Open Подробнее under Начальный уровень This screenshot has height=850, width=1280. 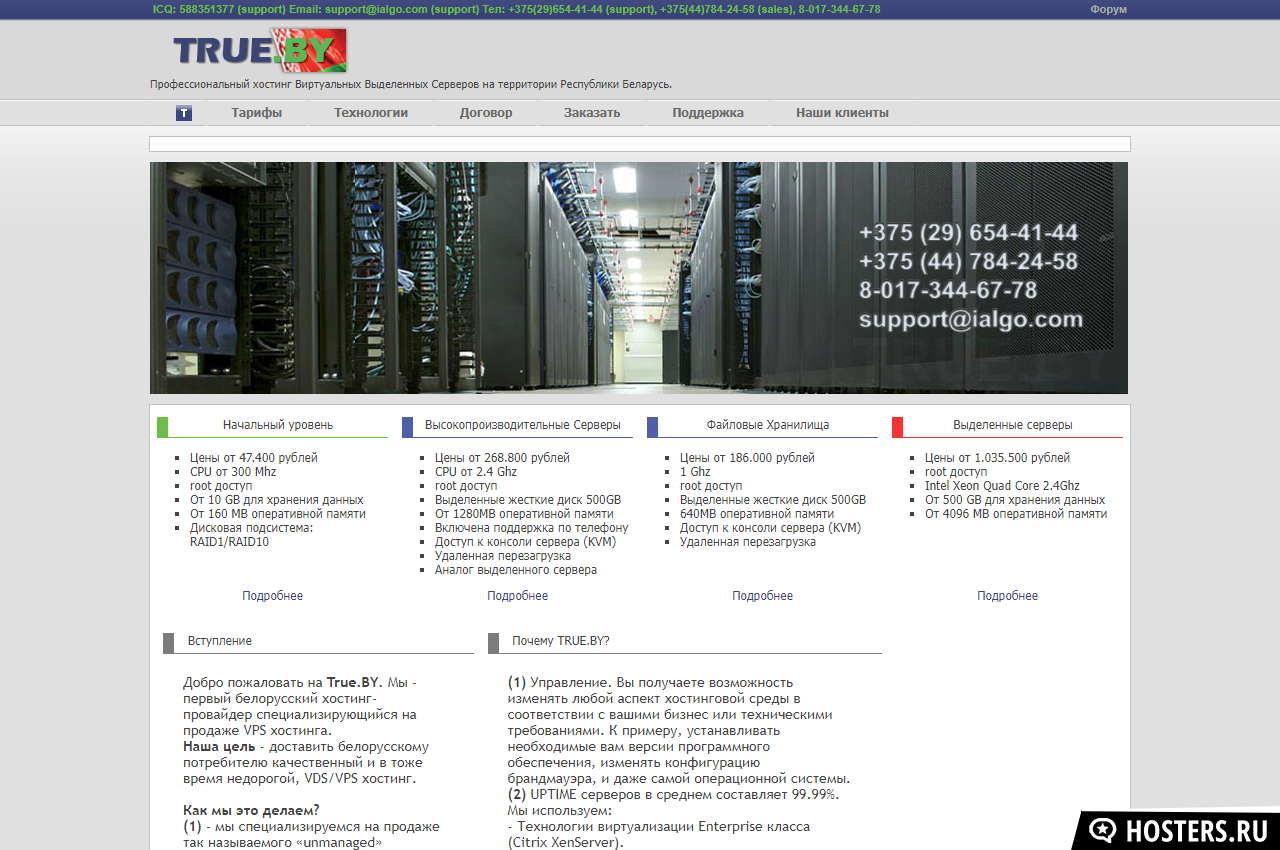[x=272, y=596]
